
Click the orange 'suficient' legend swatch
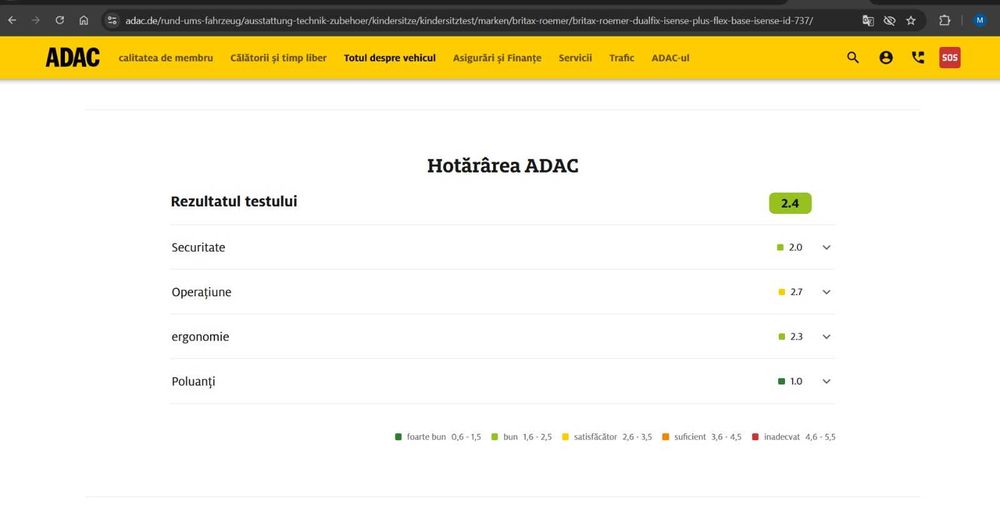point(666,437)
